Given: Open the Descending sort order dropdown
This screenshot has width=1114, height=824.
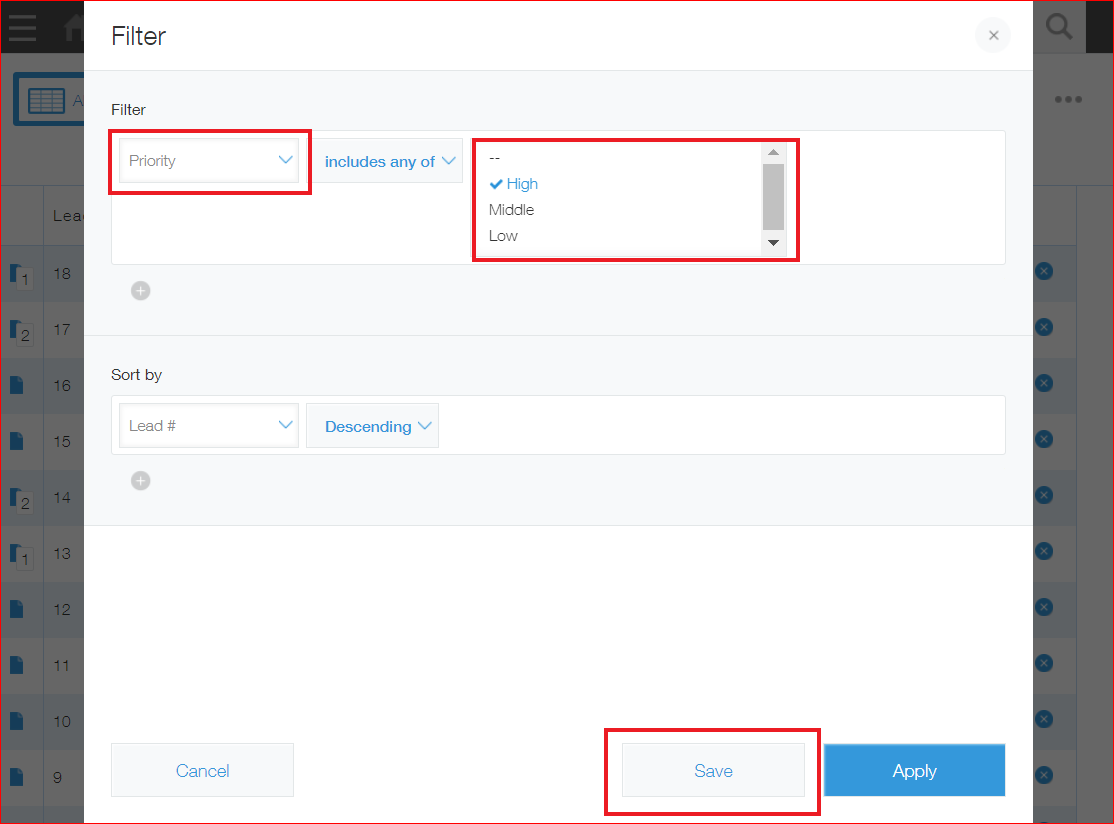Looking at the screenshot, I should click(372, 425).
